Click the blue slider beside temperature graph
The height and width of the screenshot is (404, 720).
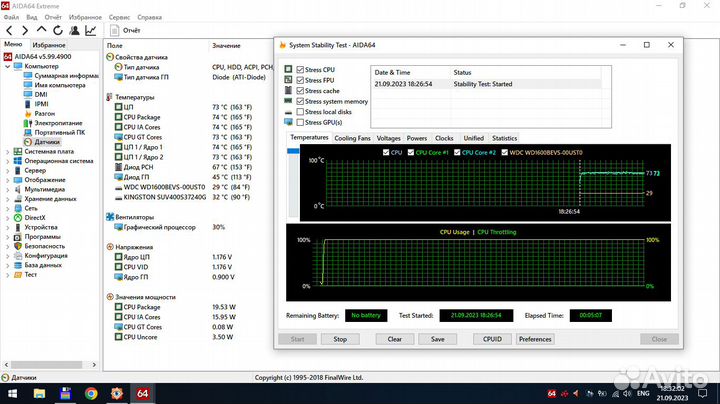click(x=293, y=151)
